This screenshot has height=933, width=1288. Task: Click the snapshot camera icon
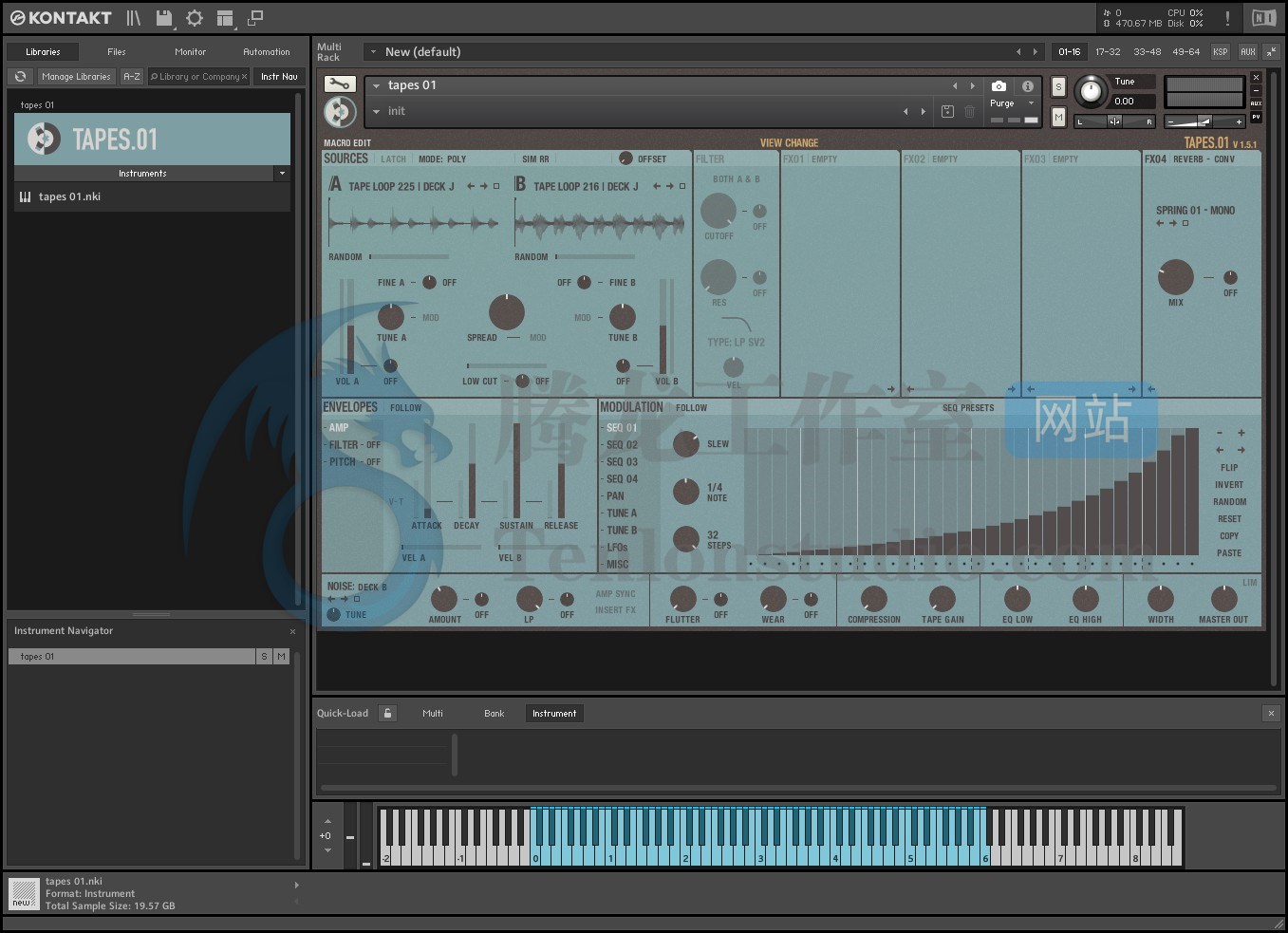coord(999,85)
